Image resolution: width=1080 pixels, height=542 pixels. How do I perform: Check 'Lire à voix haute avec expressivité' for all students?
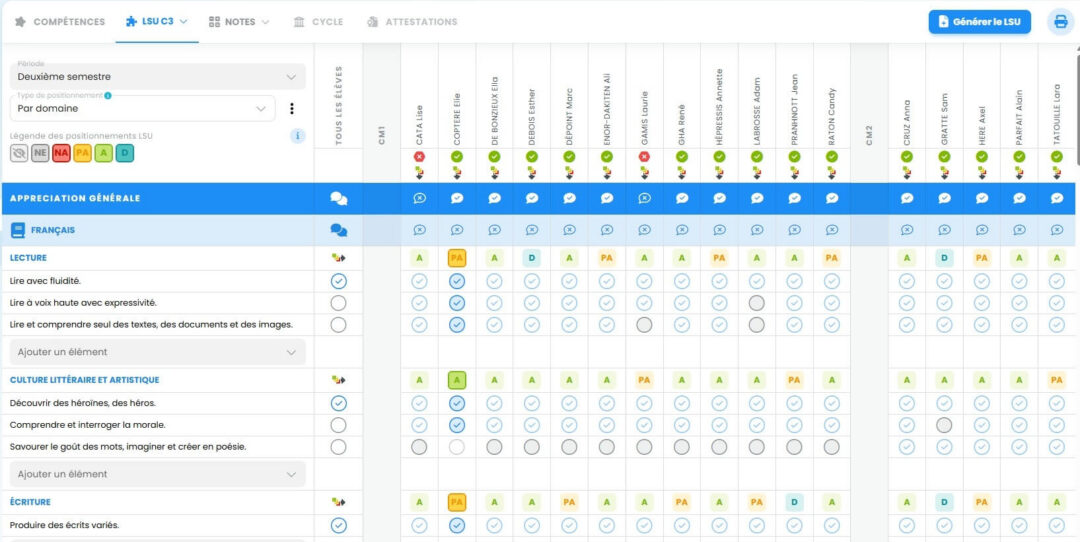[338, 303]
